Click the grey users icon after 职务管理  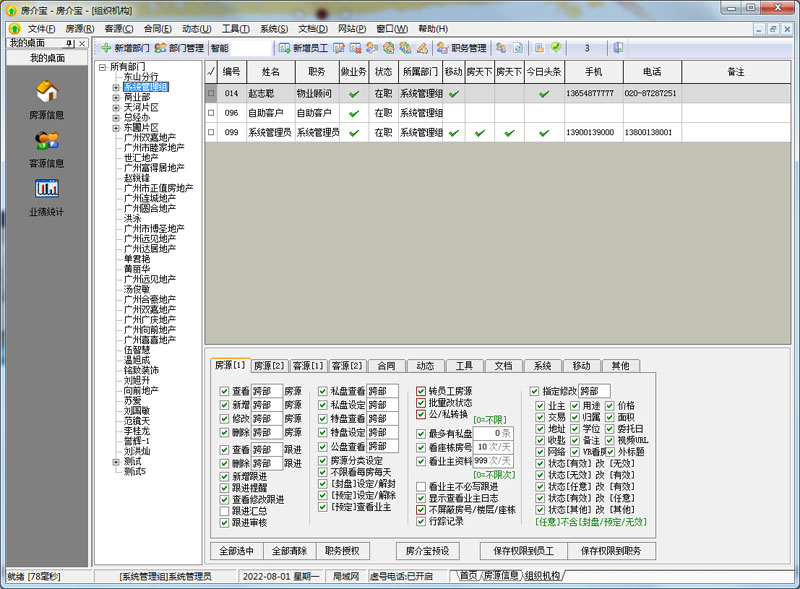pos(502,48)
